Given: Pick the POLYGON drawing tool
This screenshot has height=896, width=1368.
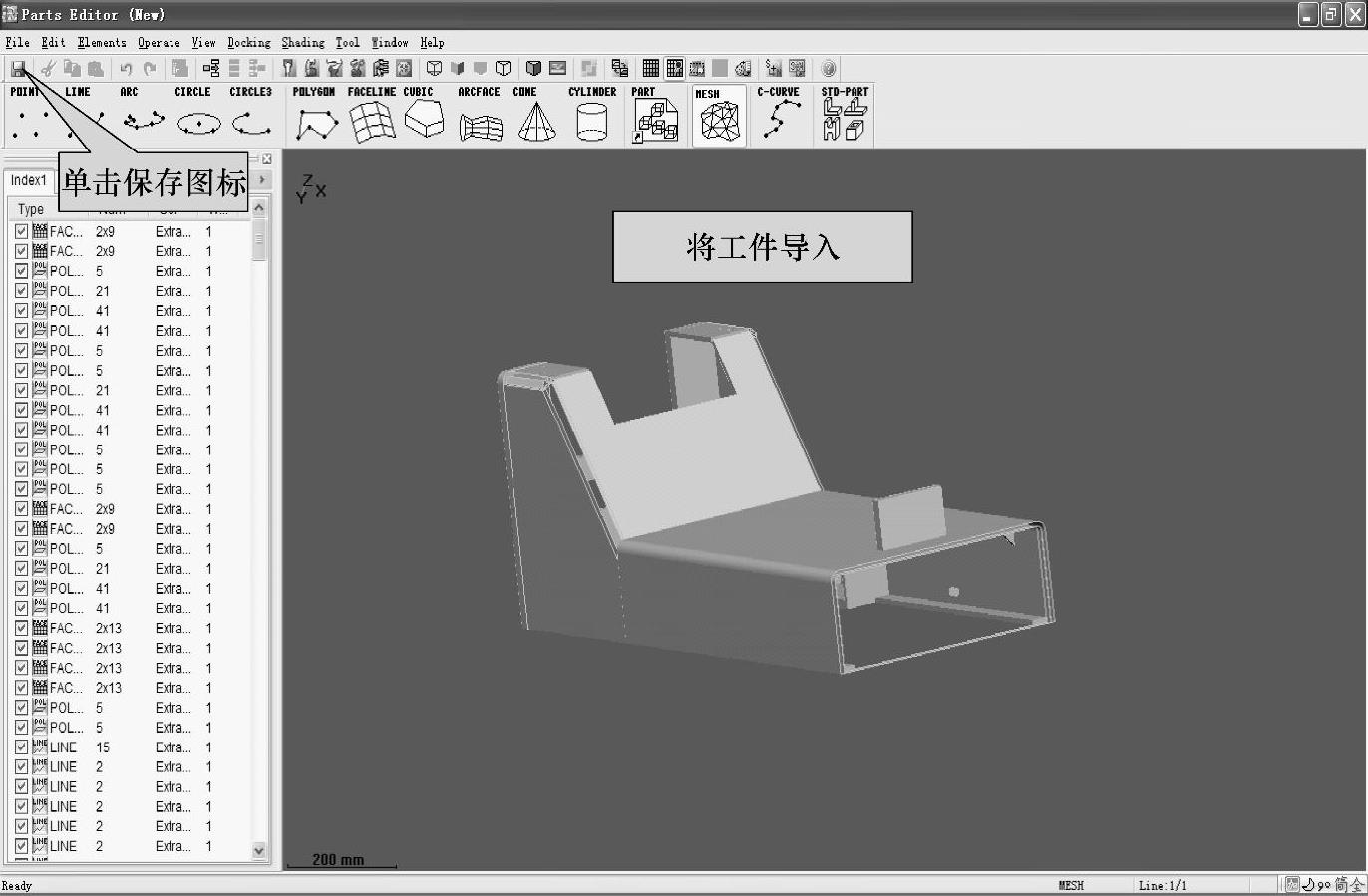Looking at the screenshot, I should [x=315, y=117].
